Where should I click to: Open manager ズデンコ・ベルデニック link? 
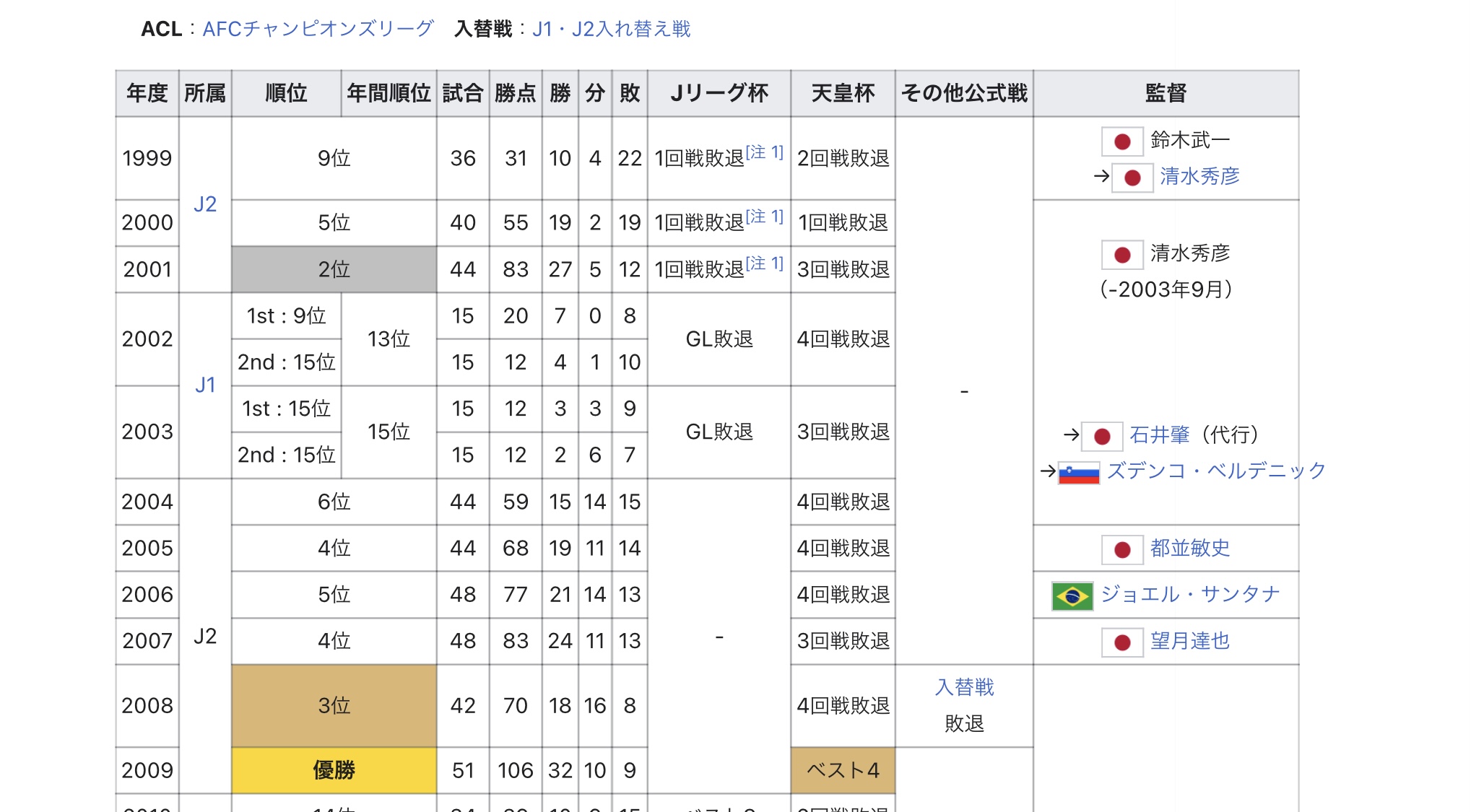click(x=1216, y=471)
